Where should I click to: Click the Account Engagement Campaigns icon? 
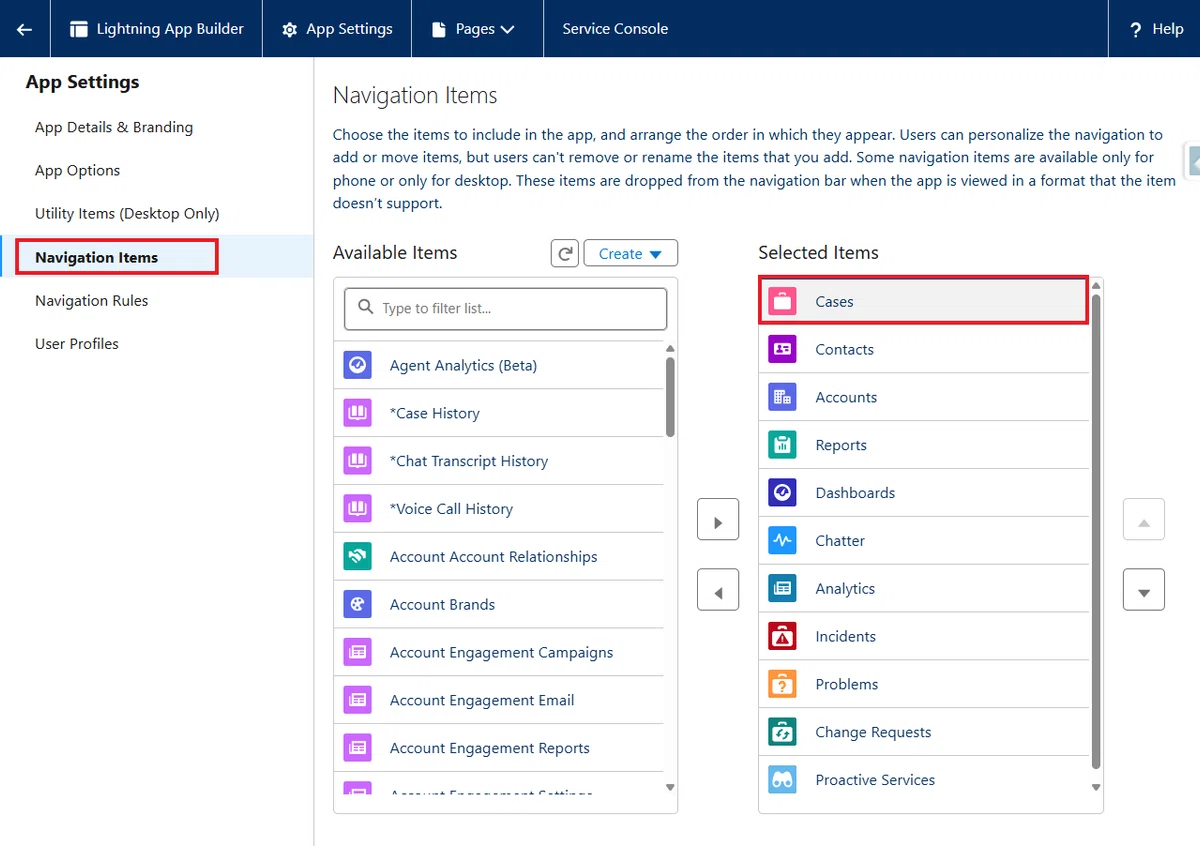pyautogui.click(x=358, y=653)
